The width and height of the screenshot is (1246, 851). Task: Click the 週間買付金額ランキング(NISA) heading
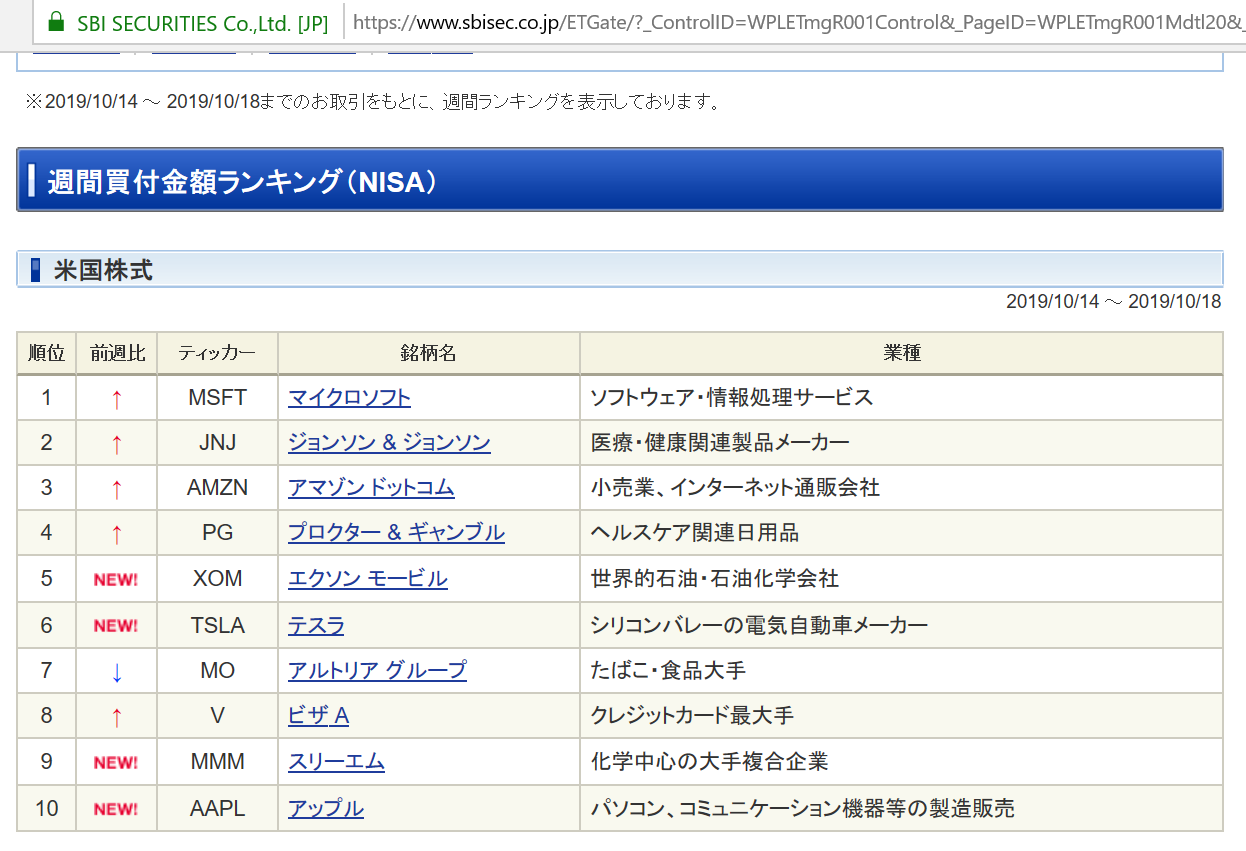coord(243,182)
